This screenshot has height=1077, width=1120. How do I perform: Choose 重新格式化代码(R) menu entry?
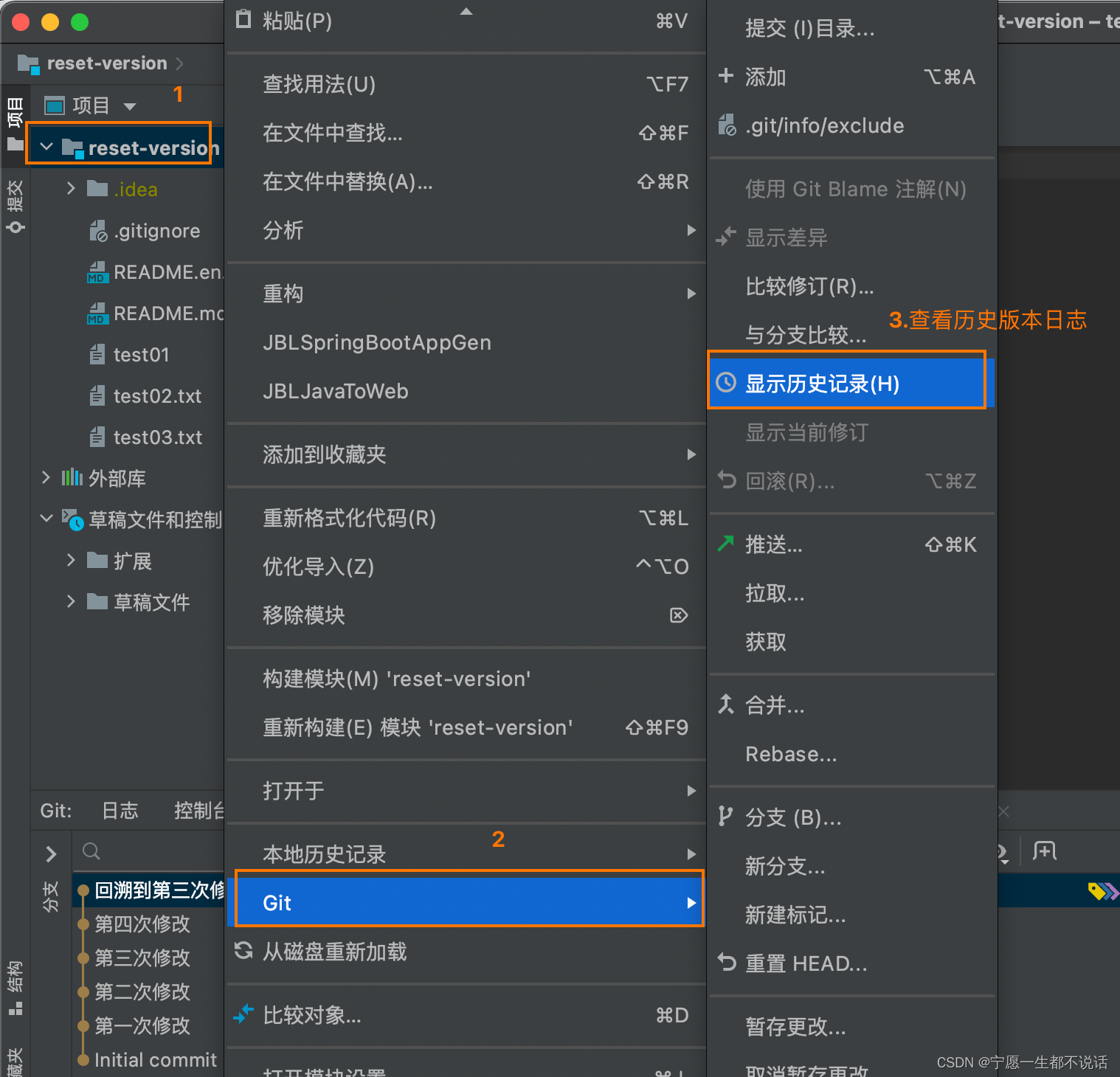(x=466, y=518)
